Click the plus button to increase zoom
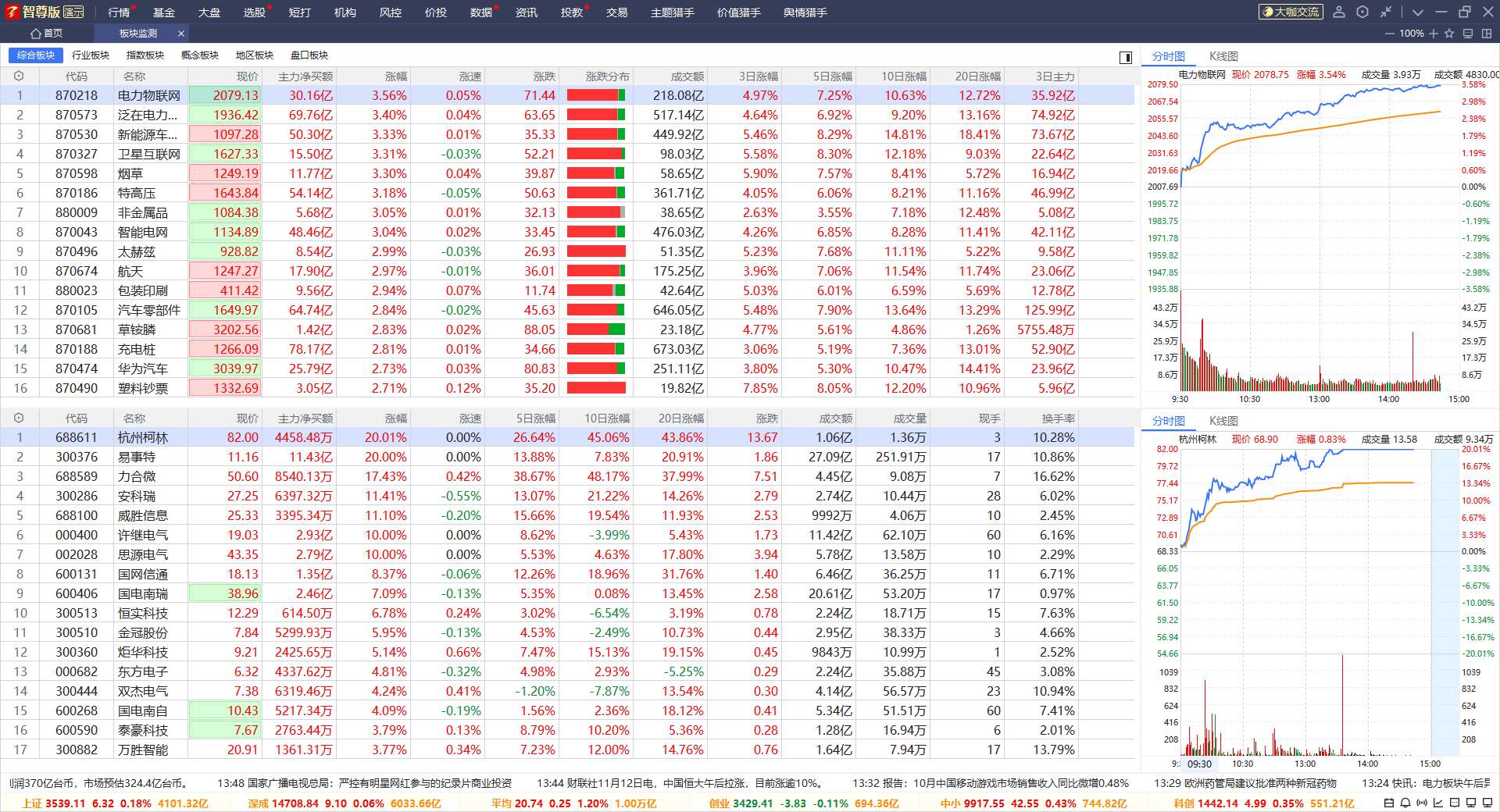 1434,34
